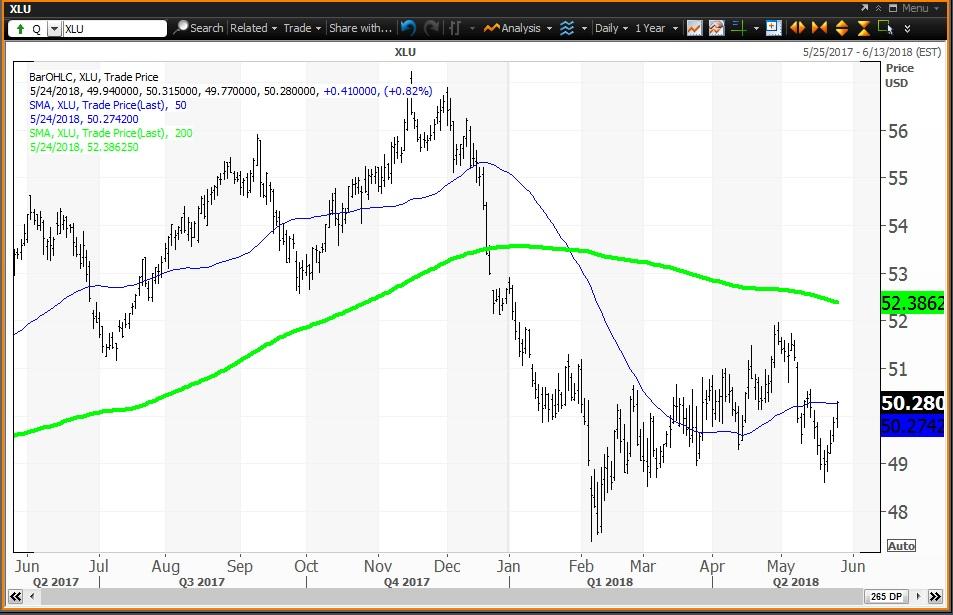Screen dimensions: 953x615
Task: Select the line chart style icon
Action: 694,27
